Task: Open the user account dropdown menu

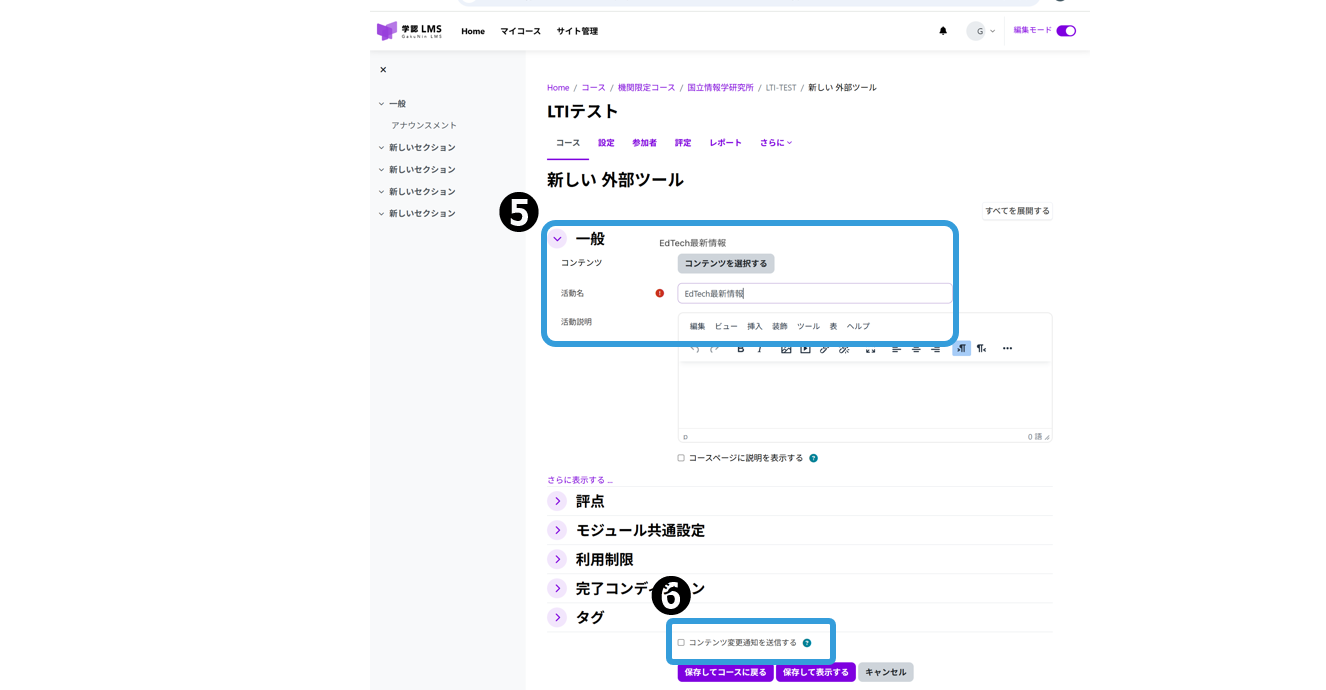Action: coord(981,31)
